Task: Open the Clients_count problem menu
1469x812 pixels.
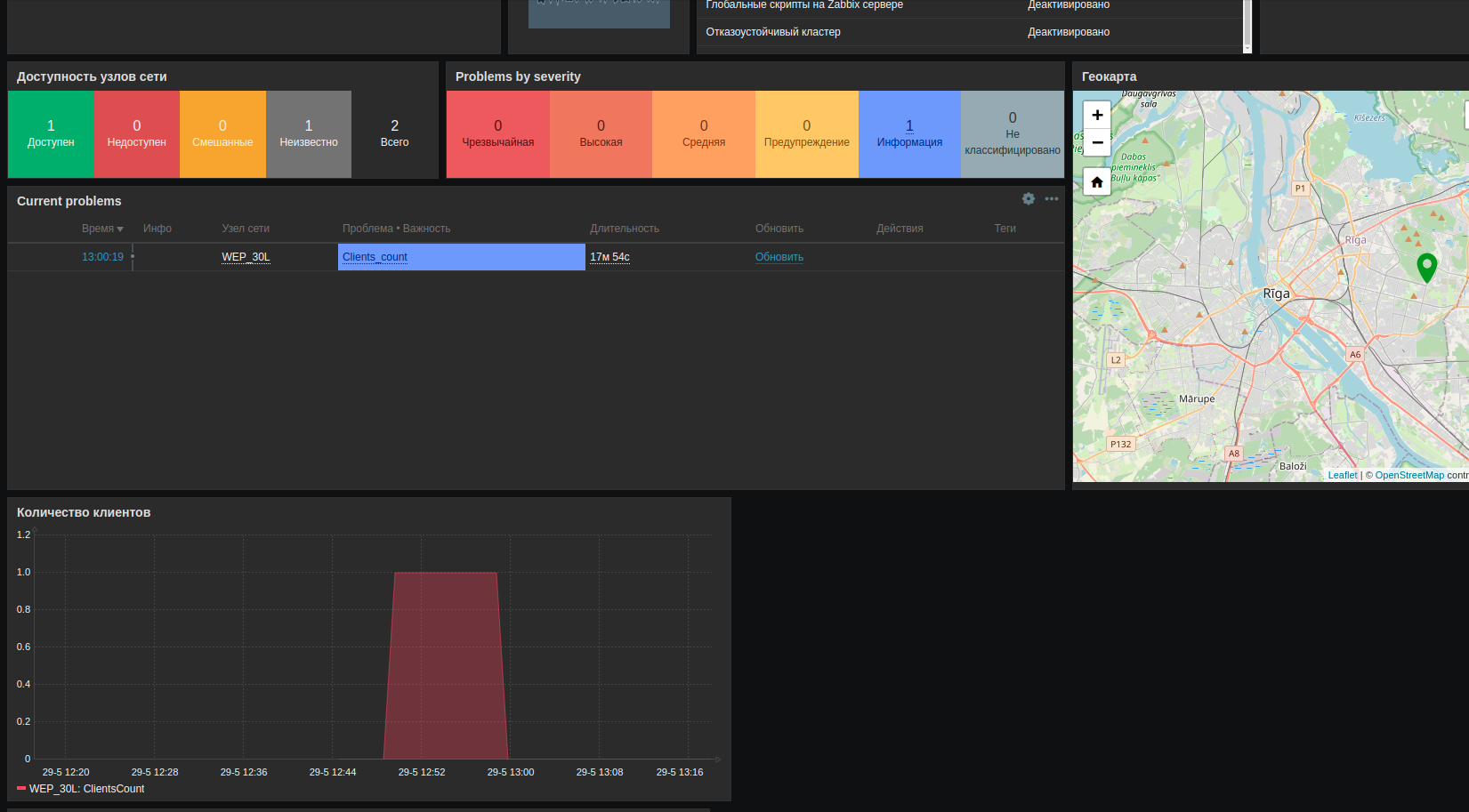Action: (375, 257)
